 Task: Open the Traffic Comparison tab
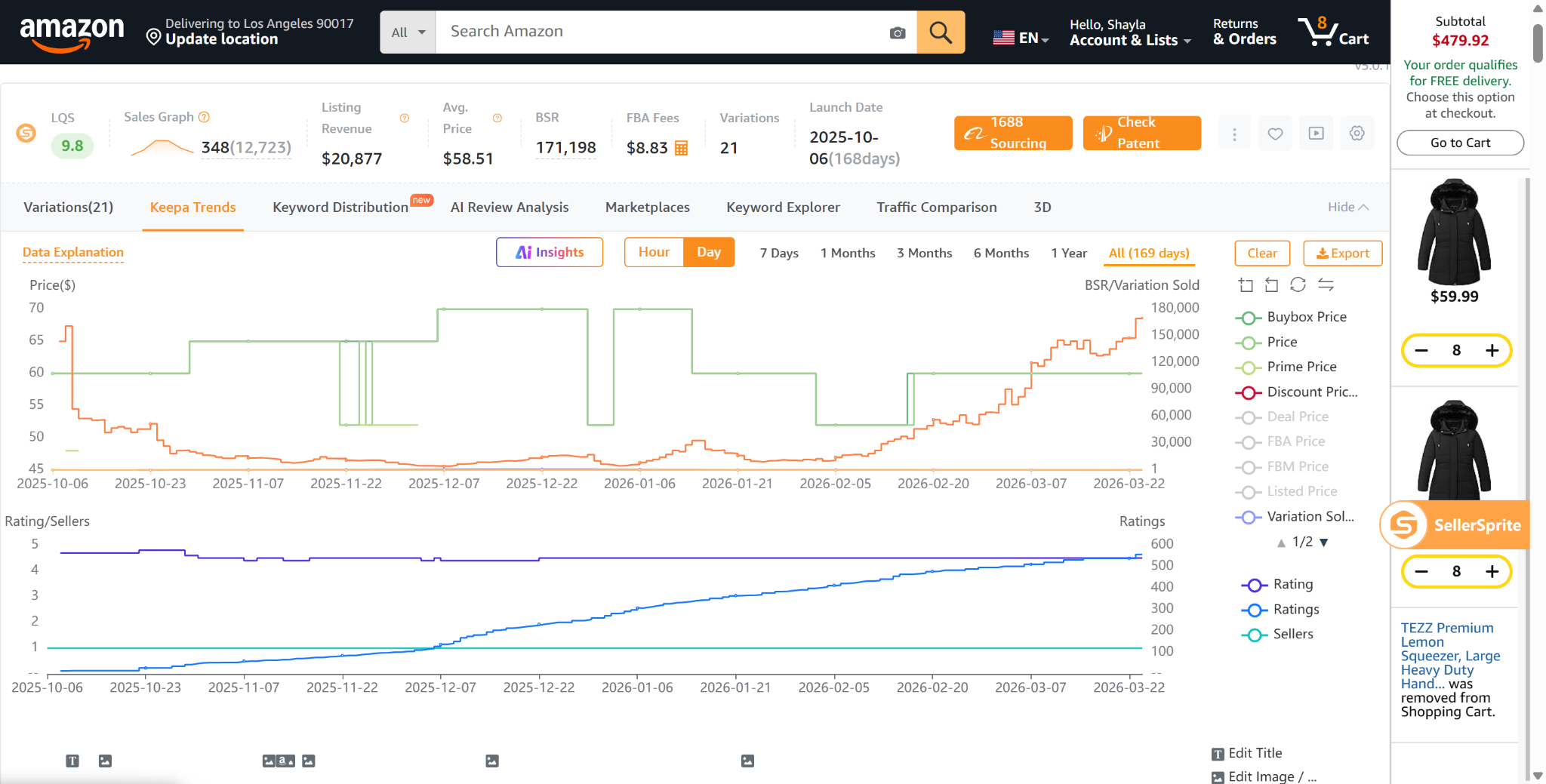936,207
